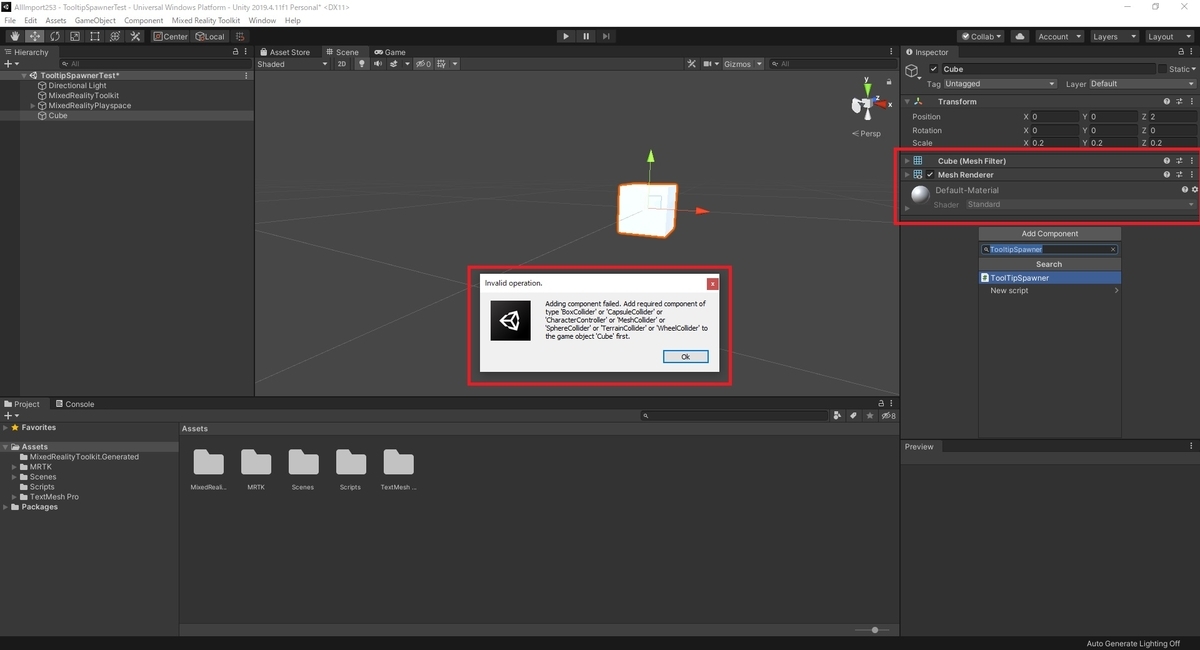Click the Add Component button
Viewport: 1200px width, 650px height.
click(1050, 234)
